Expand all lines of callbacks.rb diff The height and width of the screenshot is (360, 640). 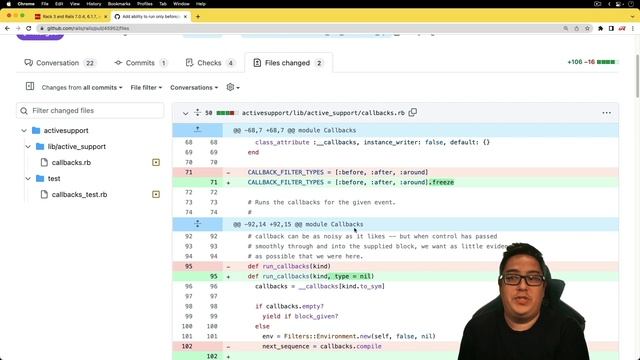coord(198,113)
